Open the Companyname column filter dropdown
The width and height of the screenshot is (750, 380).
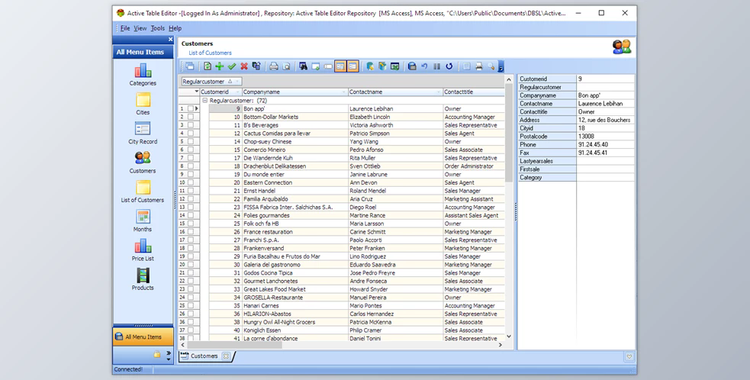pos(344,92)
